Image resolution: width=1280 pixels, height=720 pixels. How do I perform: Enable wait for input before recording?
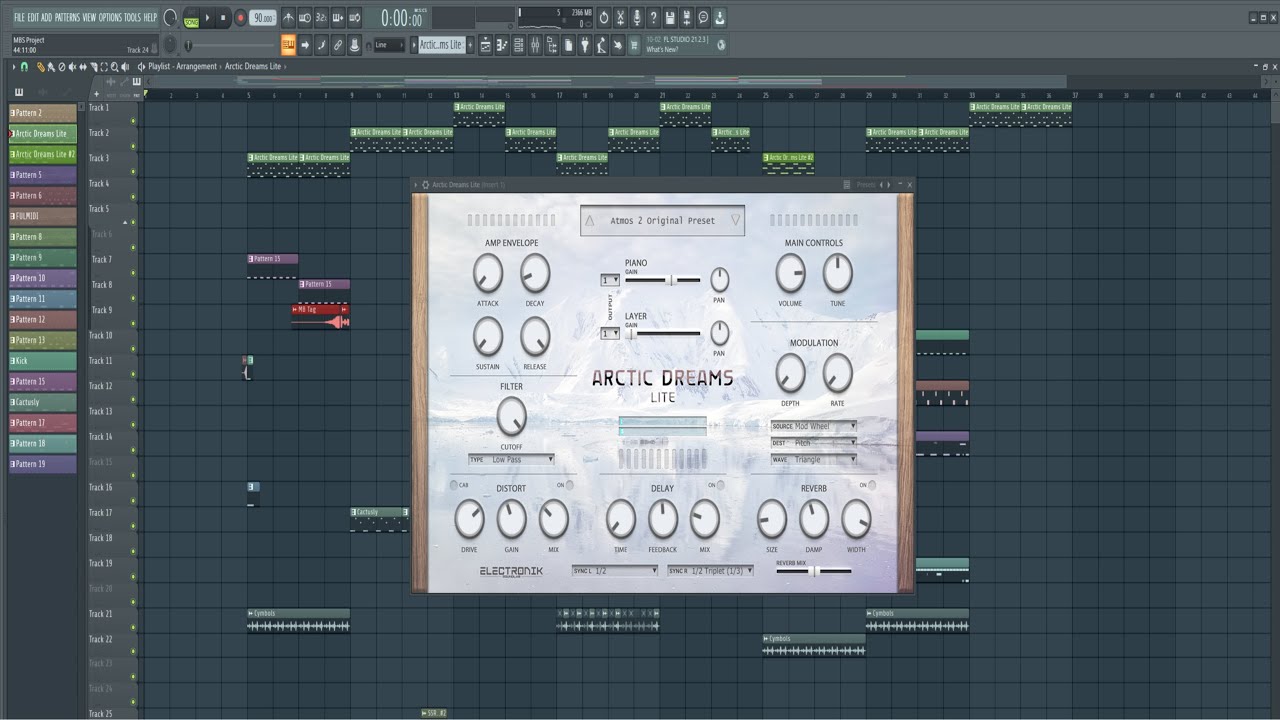pyautogui.click(x=305, y=17)
